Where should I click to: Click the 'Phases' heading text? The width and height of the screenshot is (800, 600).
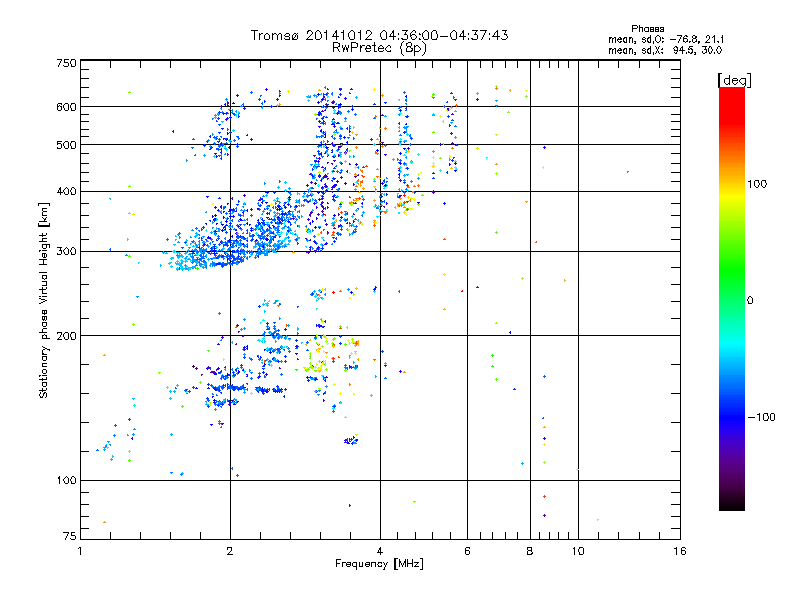tap(647, 29)
